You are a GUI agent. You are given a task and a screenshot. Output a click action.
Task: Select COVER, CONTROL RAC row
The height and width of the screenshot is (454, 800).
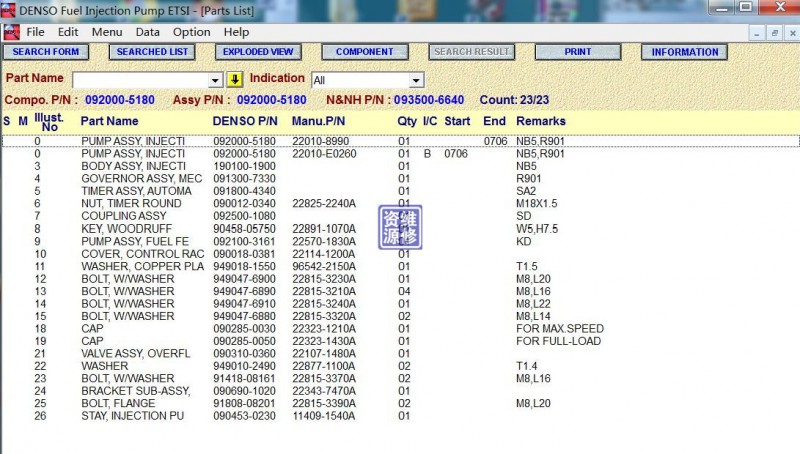pos(401,254)
